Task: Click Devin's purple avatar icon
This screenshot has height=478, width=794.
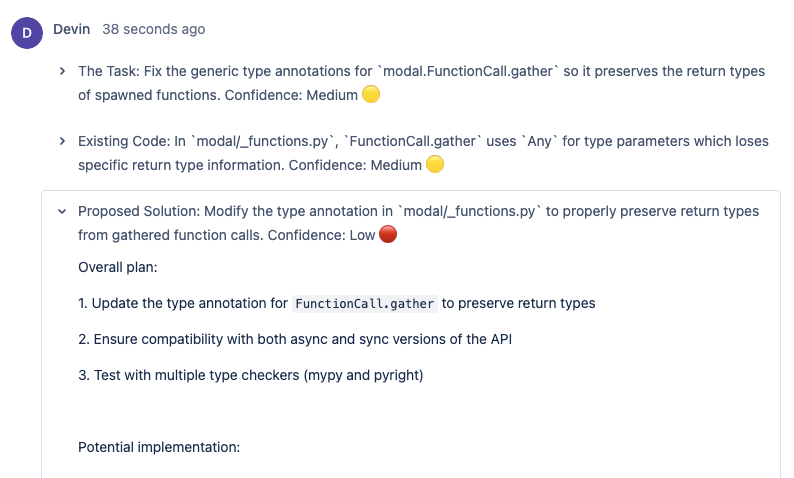Action: click(x=27, y=33)
